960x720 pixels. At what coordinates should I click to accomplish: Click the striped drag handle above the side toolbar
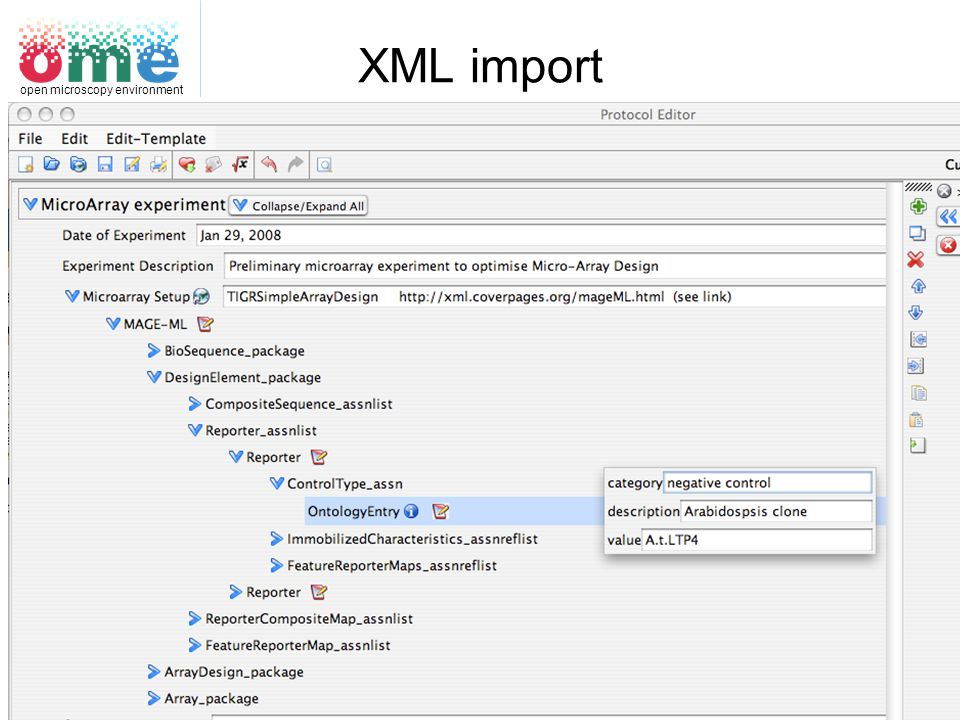point(918,187)
